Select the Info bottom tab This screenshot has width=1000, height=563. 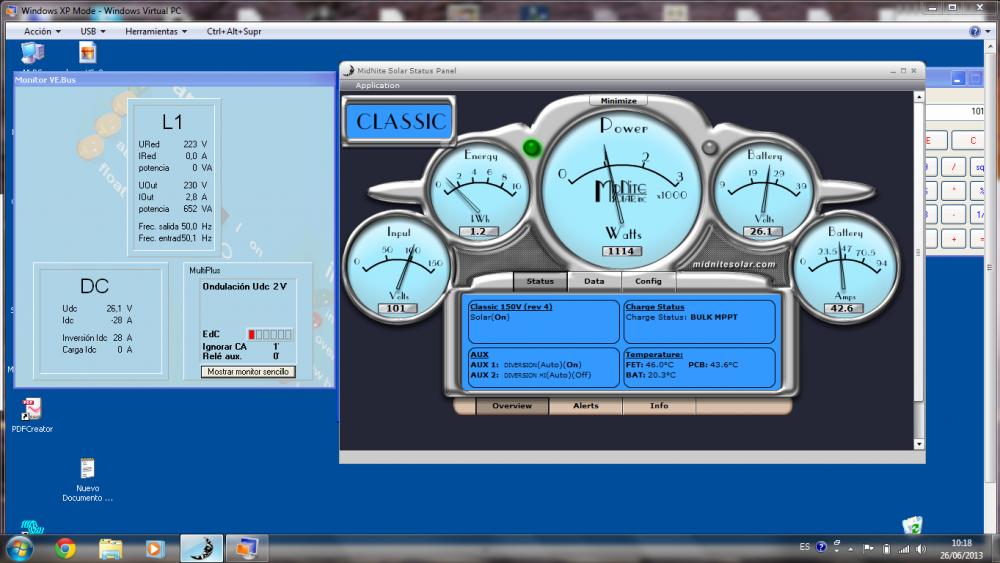point(659,406)
